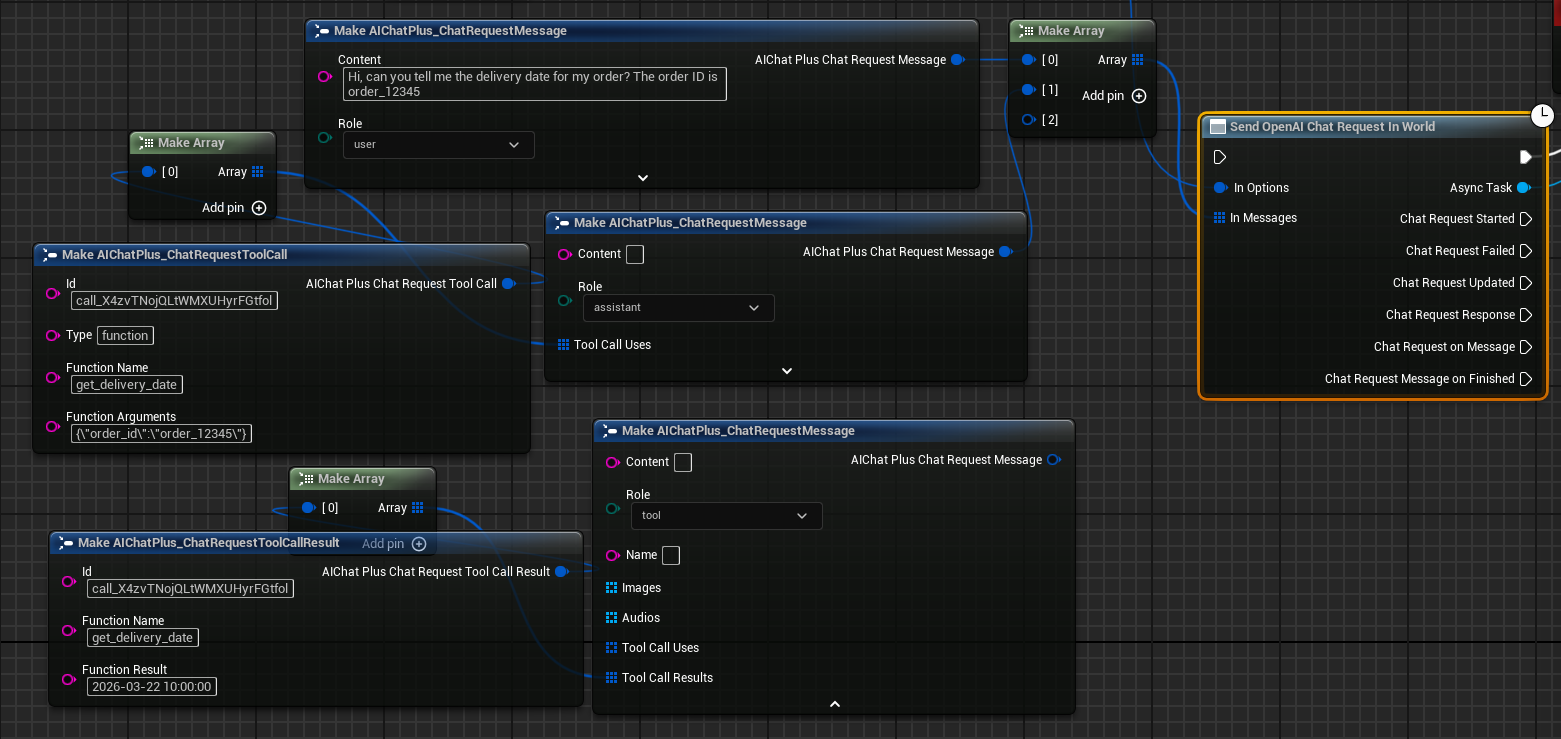Open the Role dropdown showing user
The image size is (1561, 739).
click(438, 145)
